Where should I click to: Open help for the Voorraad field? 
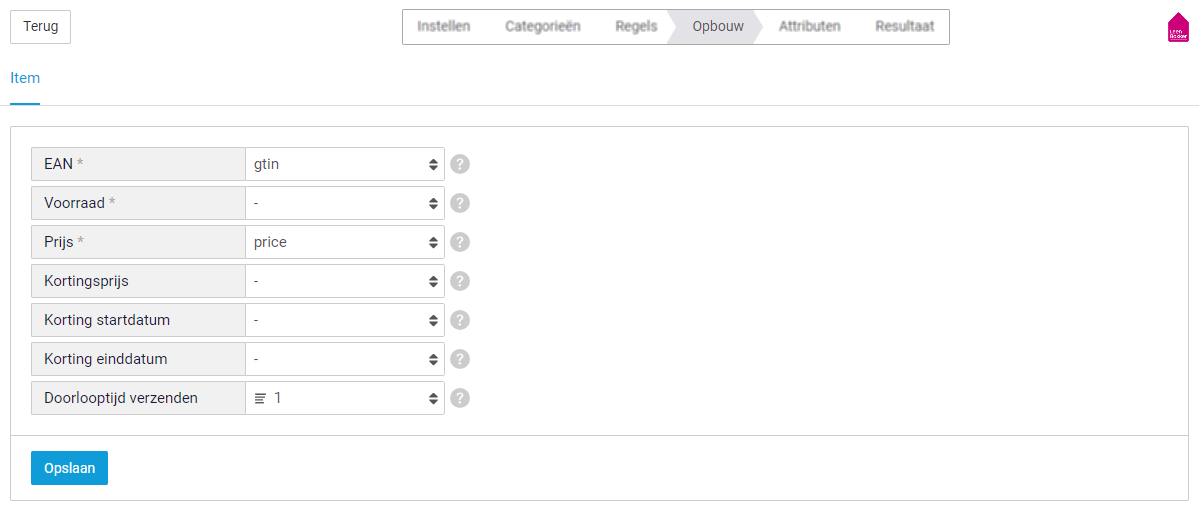(x=460, y=203)
